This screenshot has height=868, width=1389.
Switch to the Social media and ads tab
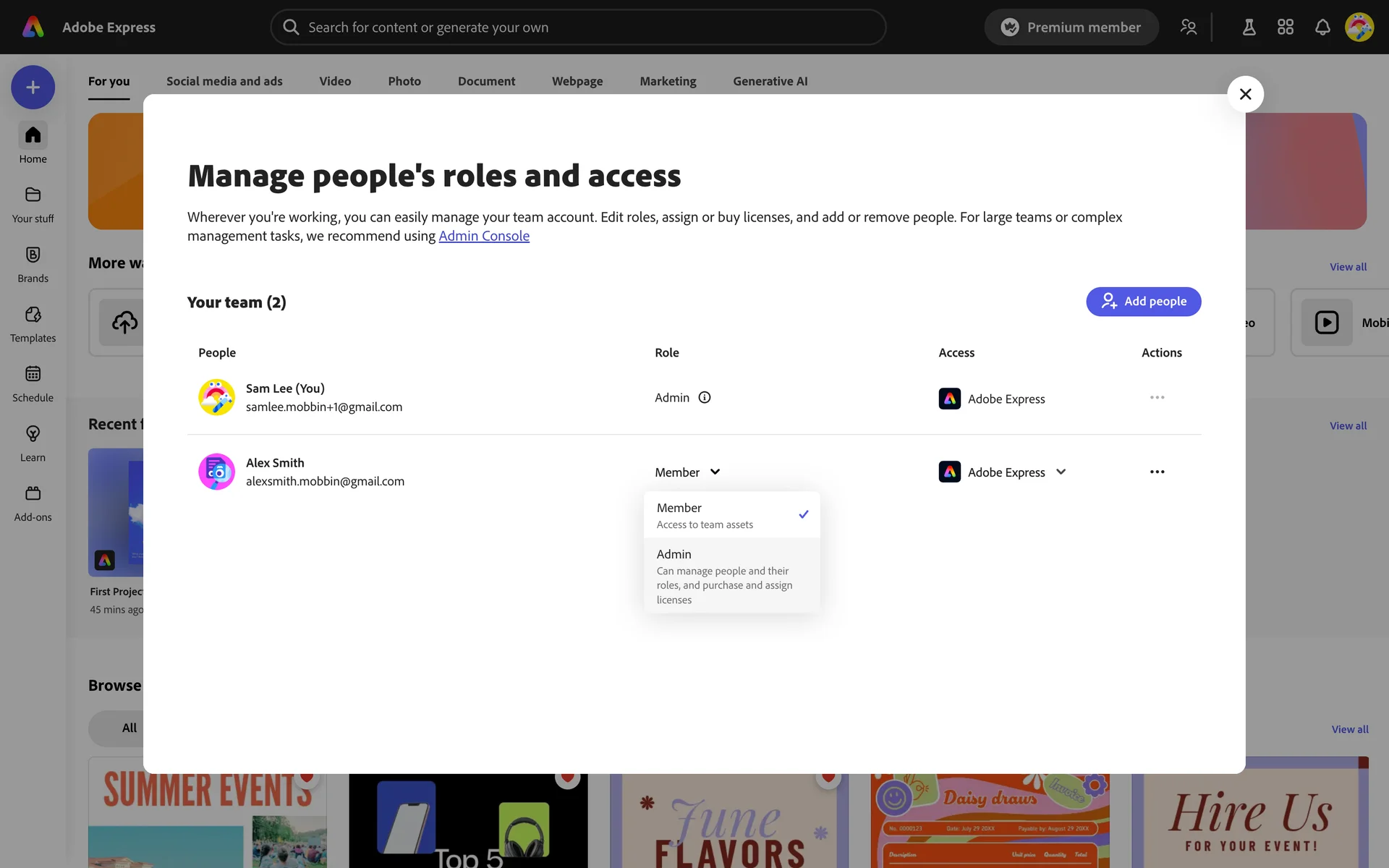[224, 82]
